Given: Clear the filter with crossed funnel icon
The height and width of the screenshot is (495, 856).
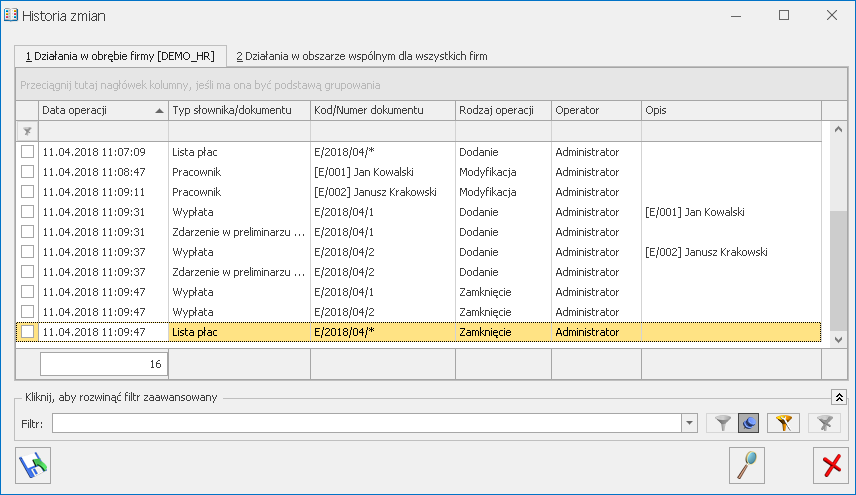Looking at the screenshot, I should coord(824,423).
